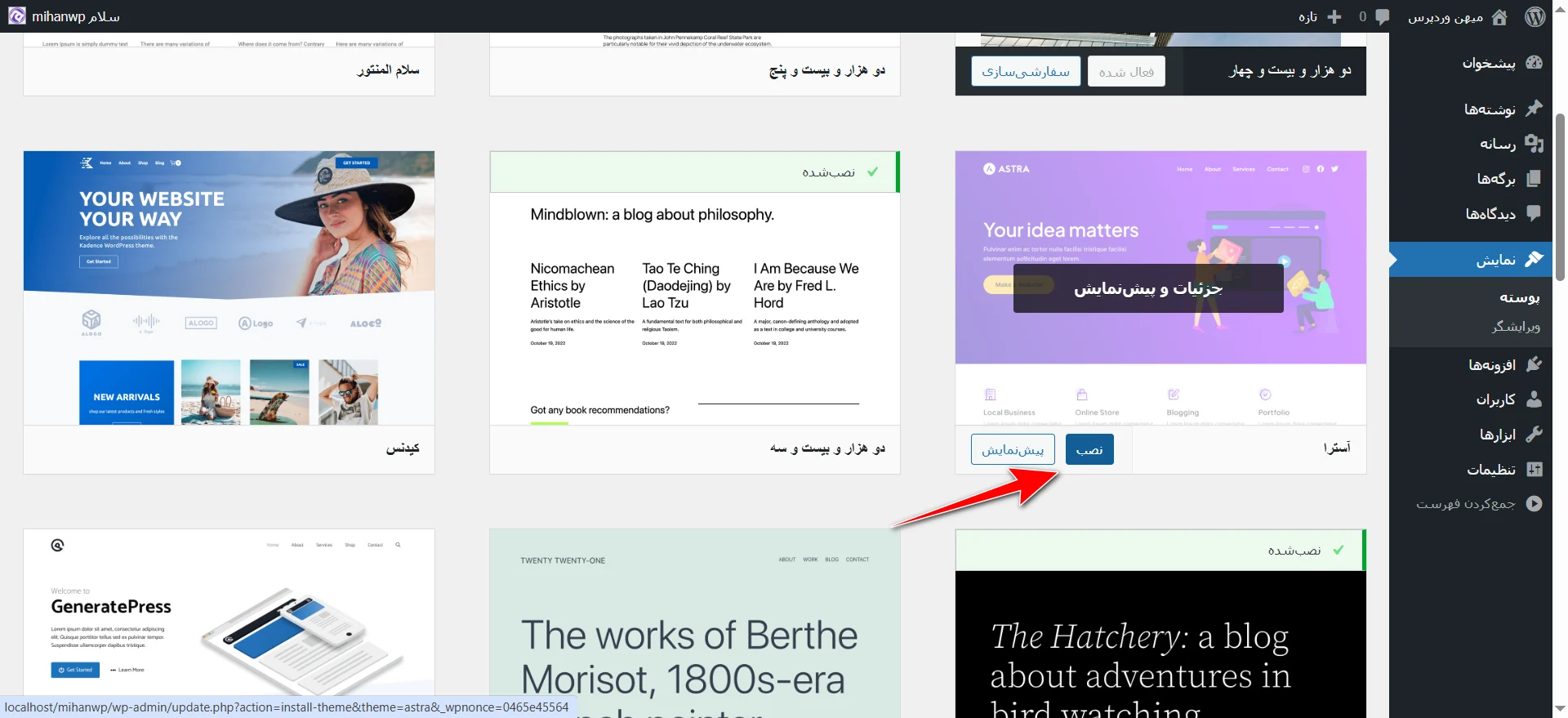Click the دیدگاه‌ها comment icon in sidebar
1568x718 pixels.
tap(1534, 213)
